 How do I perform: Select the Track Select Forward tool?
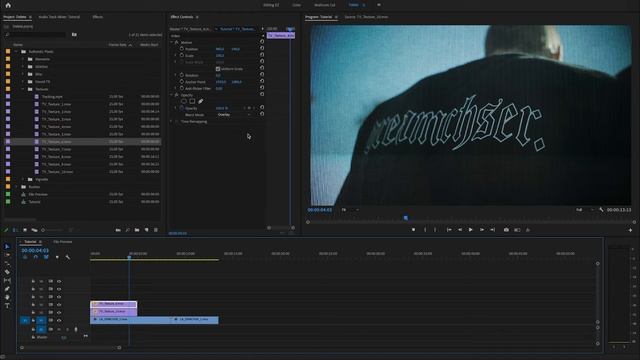coord(7,255)
